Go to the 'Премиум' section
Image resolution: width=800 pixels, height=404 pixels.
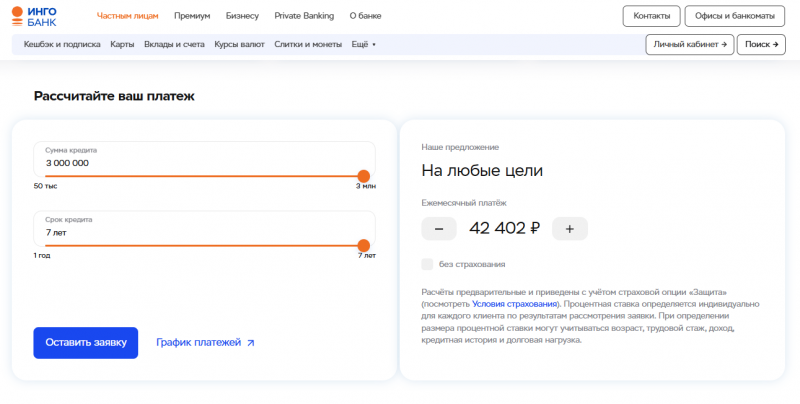tap(191, 16)
